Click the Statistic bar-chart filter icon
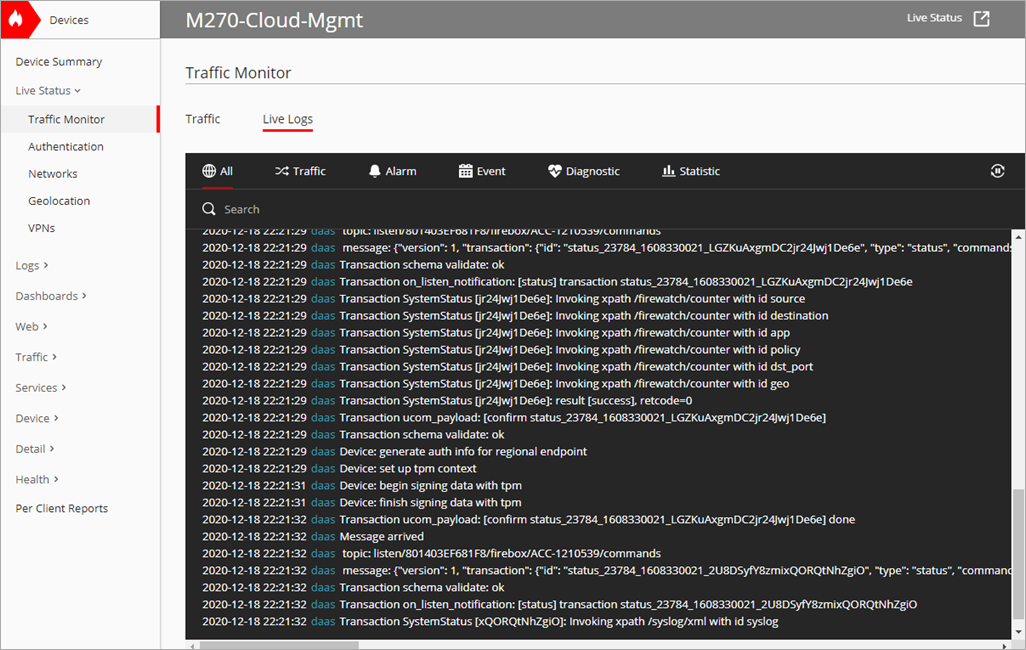Image resolution: width=1026 pixels, height=650 pixels. 667,170
